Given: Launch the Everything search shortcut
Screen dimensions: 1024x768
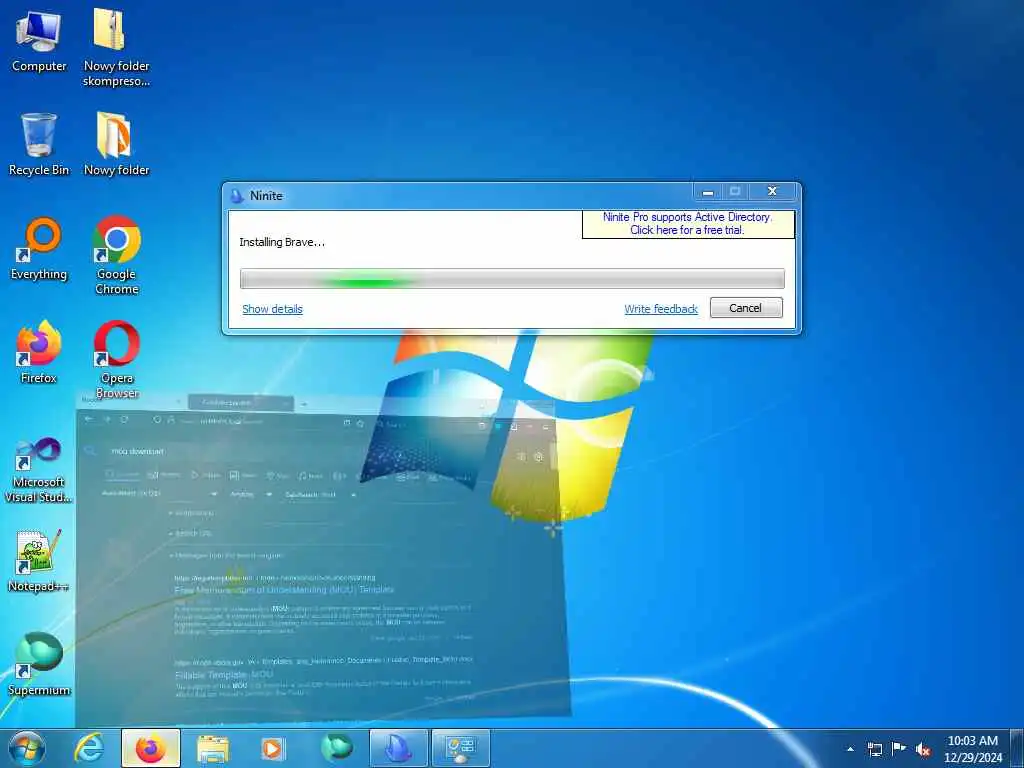Looking at the screenshot, I should pyautogui.click(x=39, y=249).
